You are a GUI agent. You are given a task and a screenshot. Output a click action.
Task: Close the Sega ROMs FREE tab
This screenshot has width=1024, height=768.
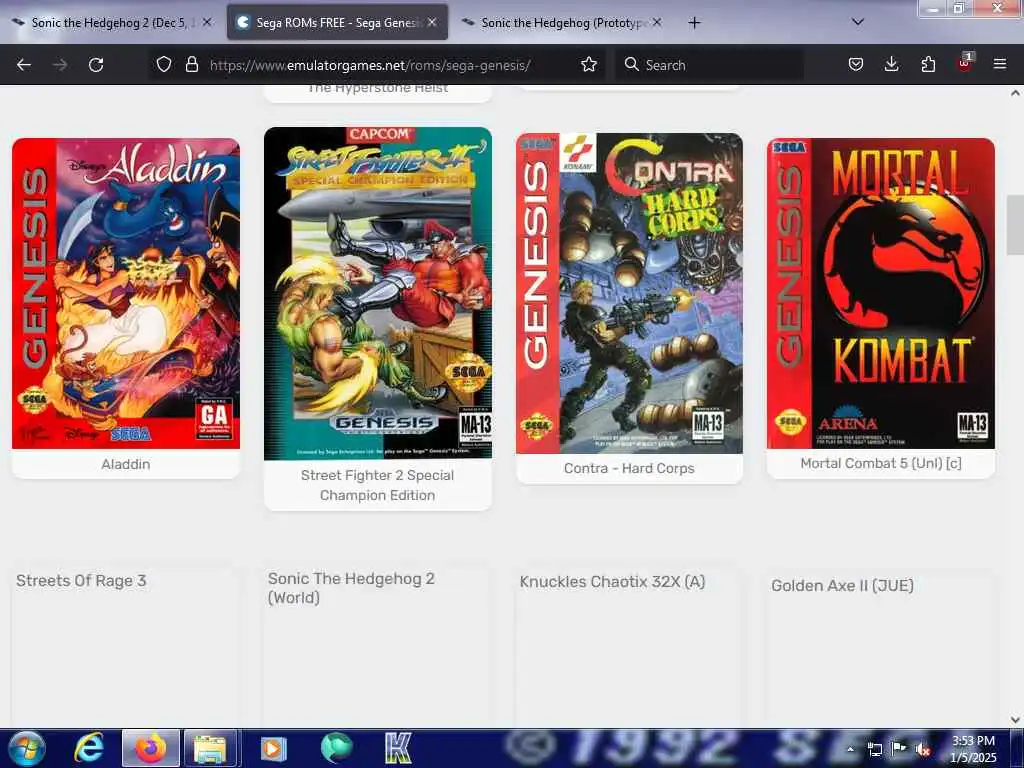(x=432, y=23)
